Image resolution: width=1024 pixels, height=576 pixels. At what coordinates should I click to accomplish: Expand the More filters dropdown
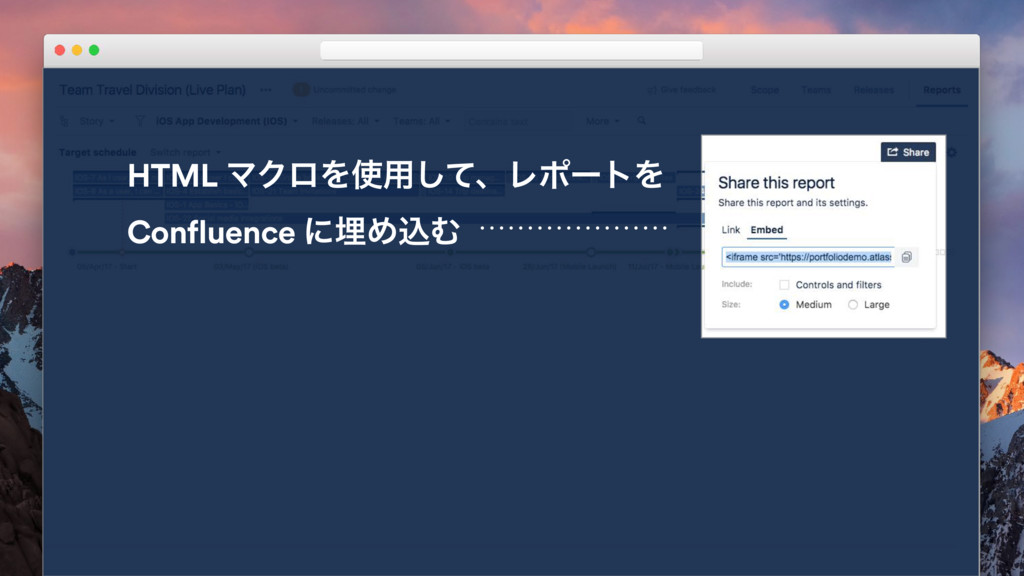(x=602, y=121)
